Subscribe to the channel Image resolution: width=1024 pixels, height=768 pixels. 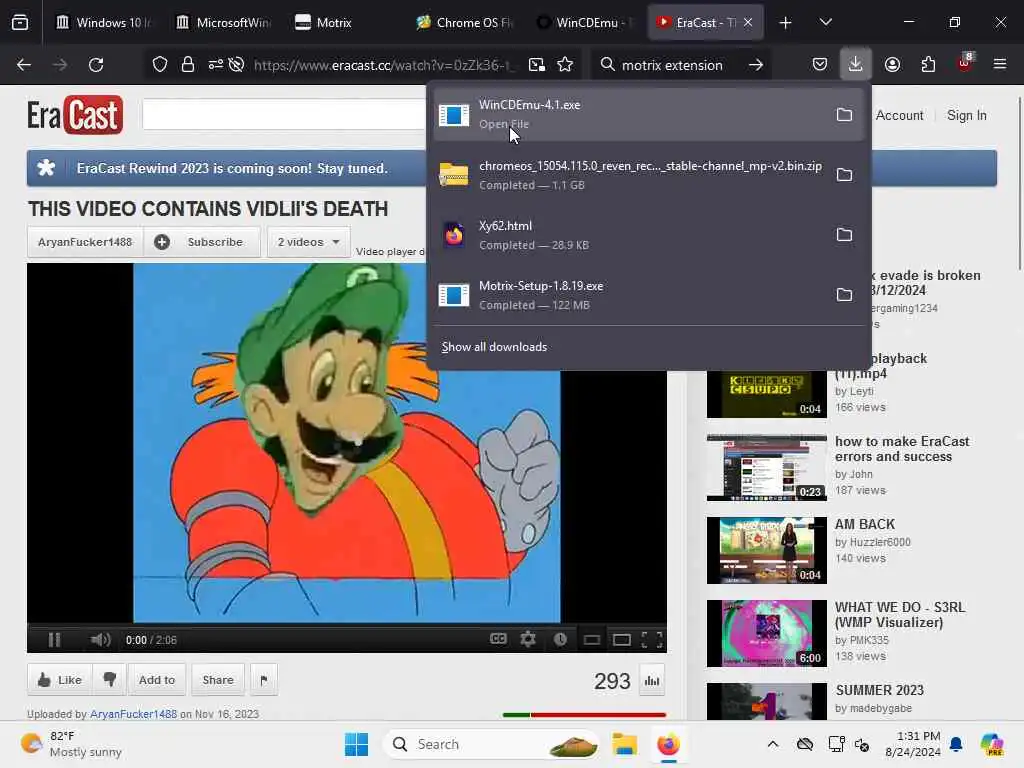pos(202,242)
